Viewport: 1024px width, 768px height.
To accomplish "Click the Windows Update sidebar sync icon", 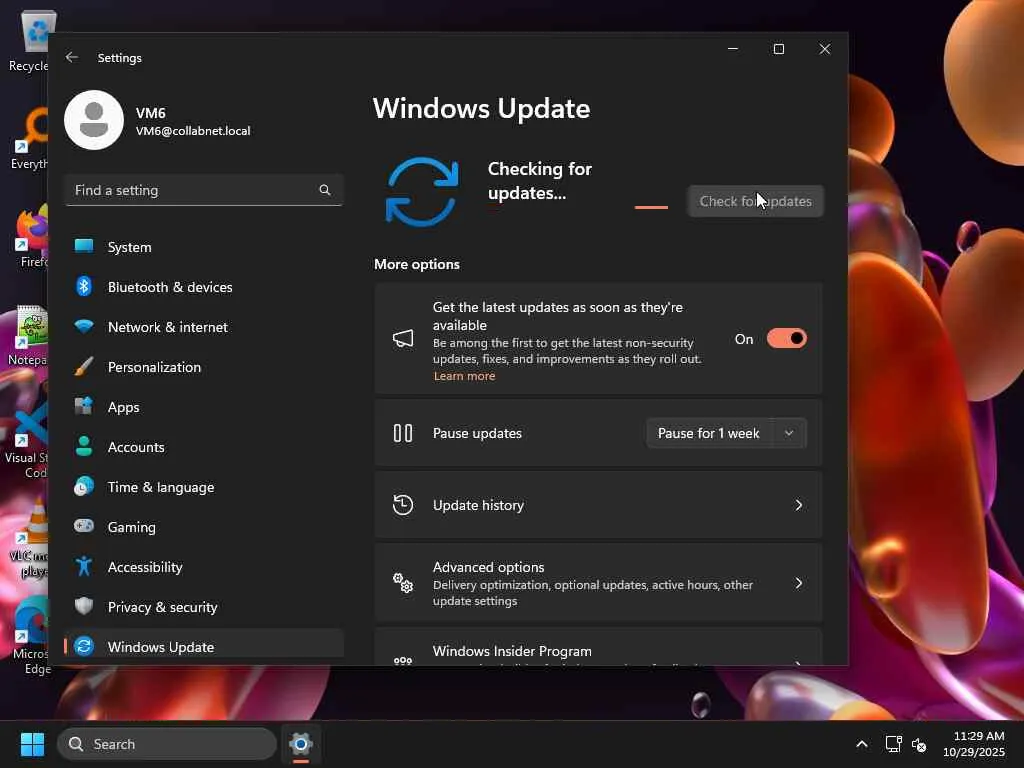I will 84,647.
